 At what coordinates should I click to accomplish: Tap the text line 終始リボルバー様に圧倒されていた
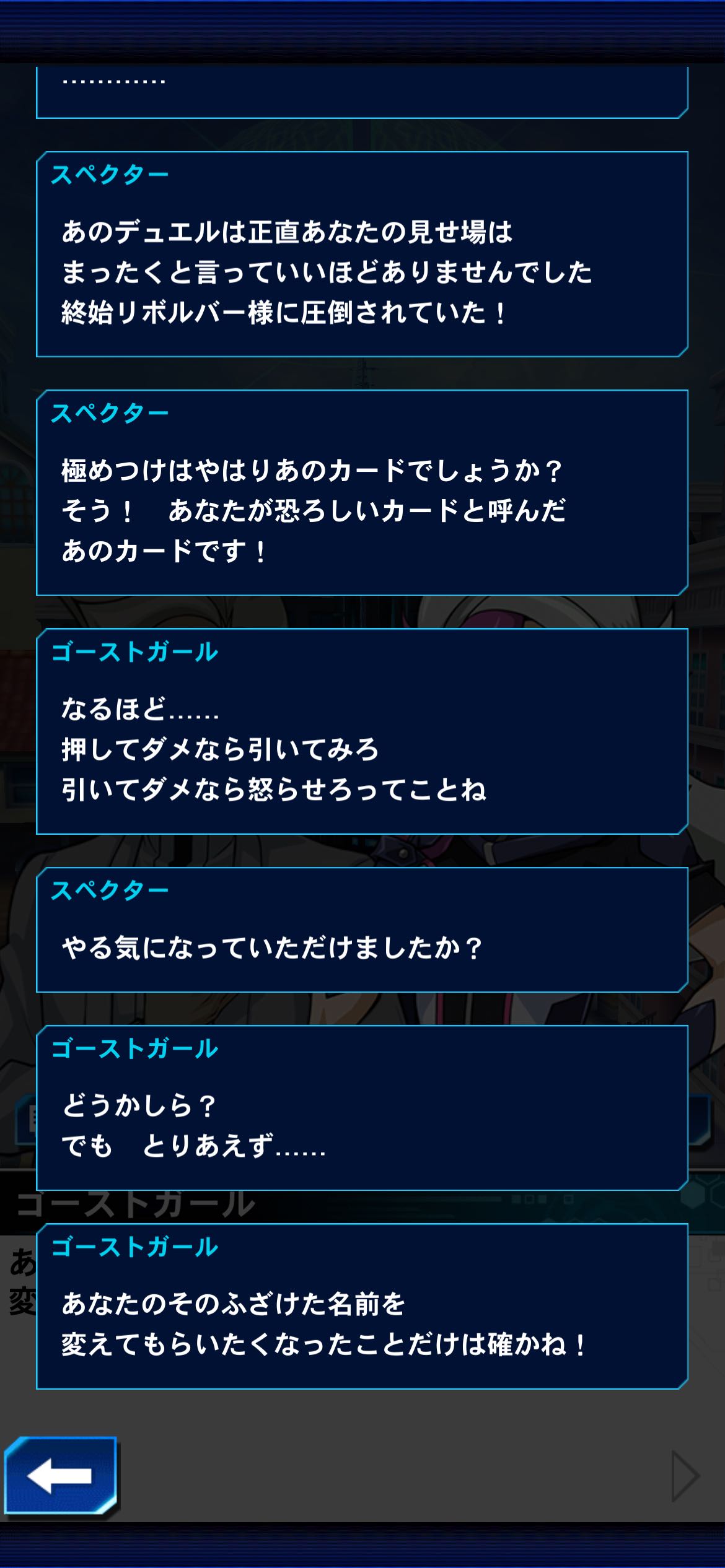pyautogui.click(x=284, y=313)
